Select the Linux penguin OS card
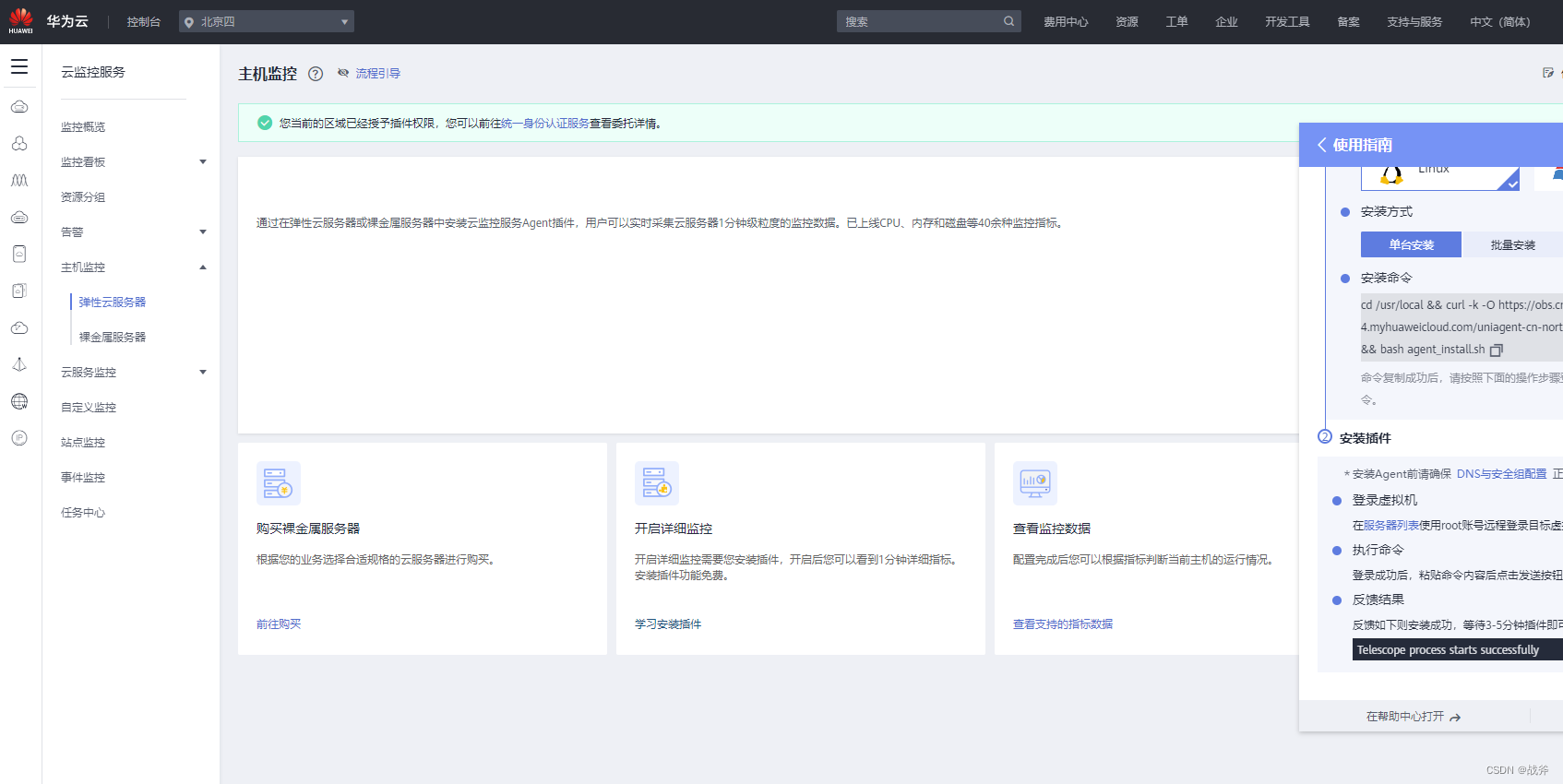Image resolution: width=1563 pixels, height=784 pixels. 1439,177
